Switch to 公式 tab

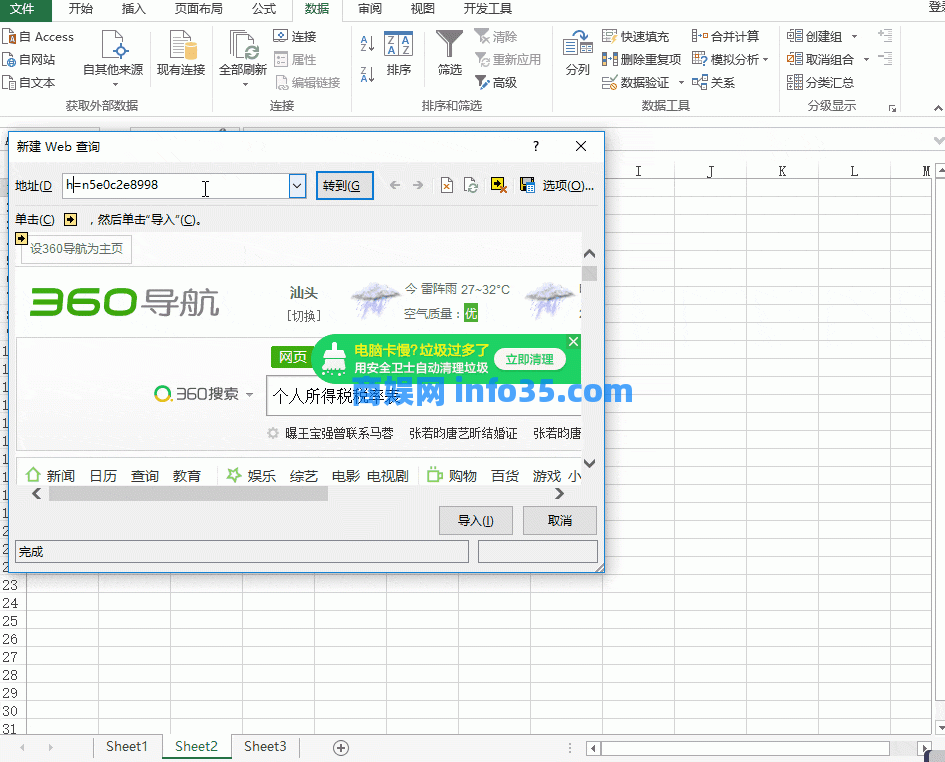coord(264,8)
